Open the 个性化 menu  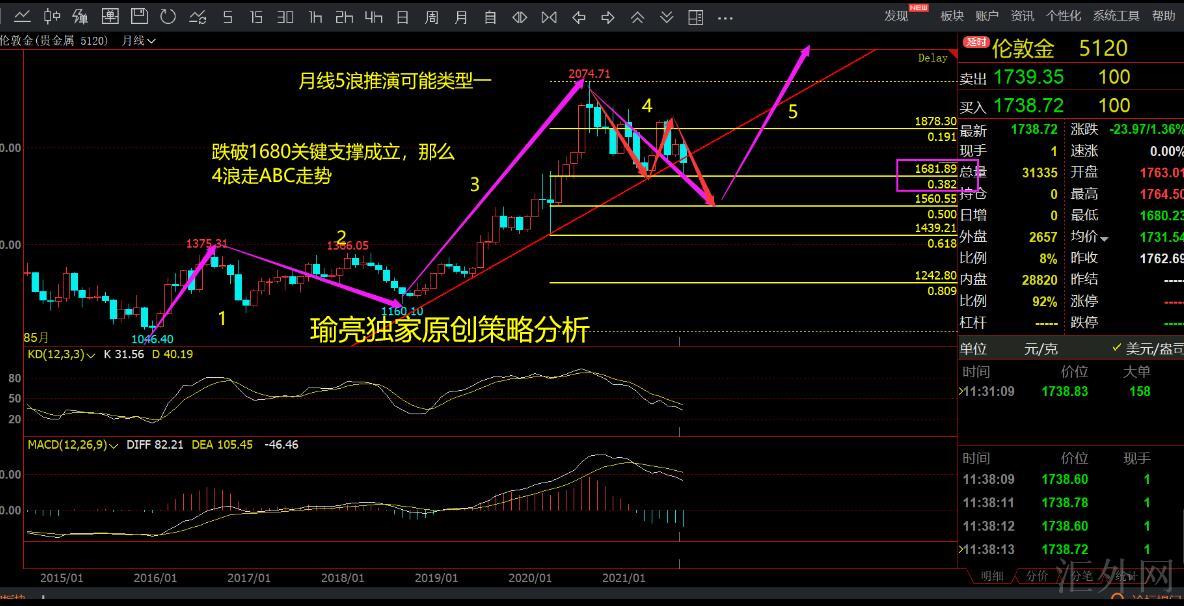(x=1063, y=16)
